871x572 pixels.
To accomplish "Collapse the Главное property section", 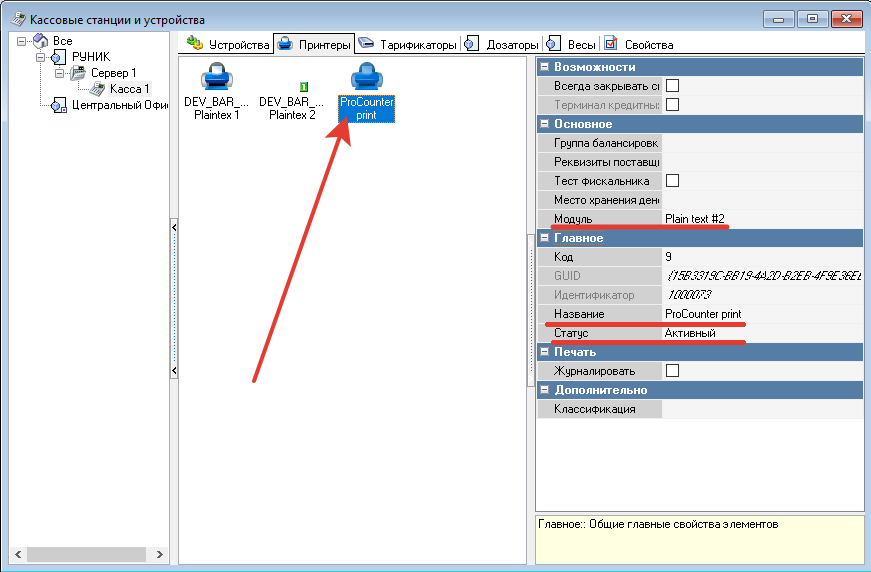I will 544,238.
